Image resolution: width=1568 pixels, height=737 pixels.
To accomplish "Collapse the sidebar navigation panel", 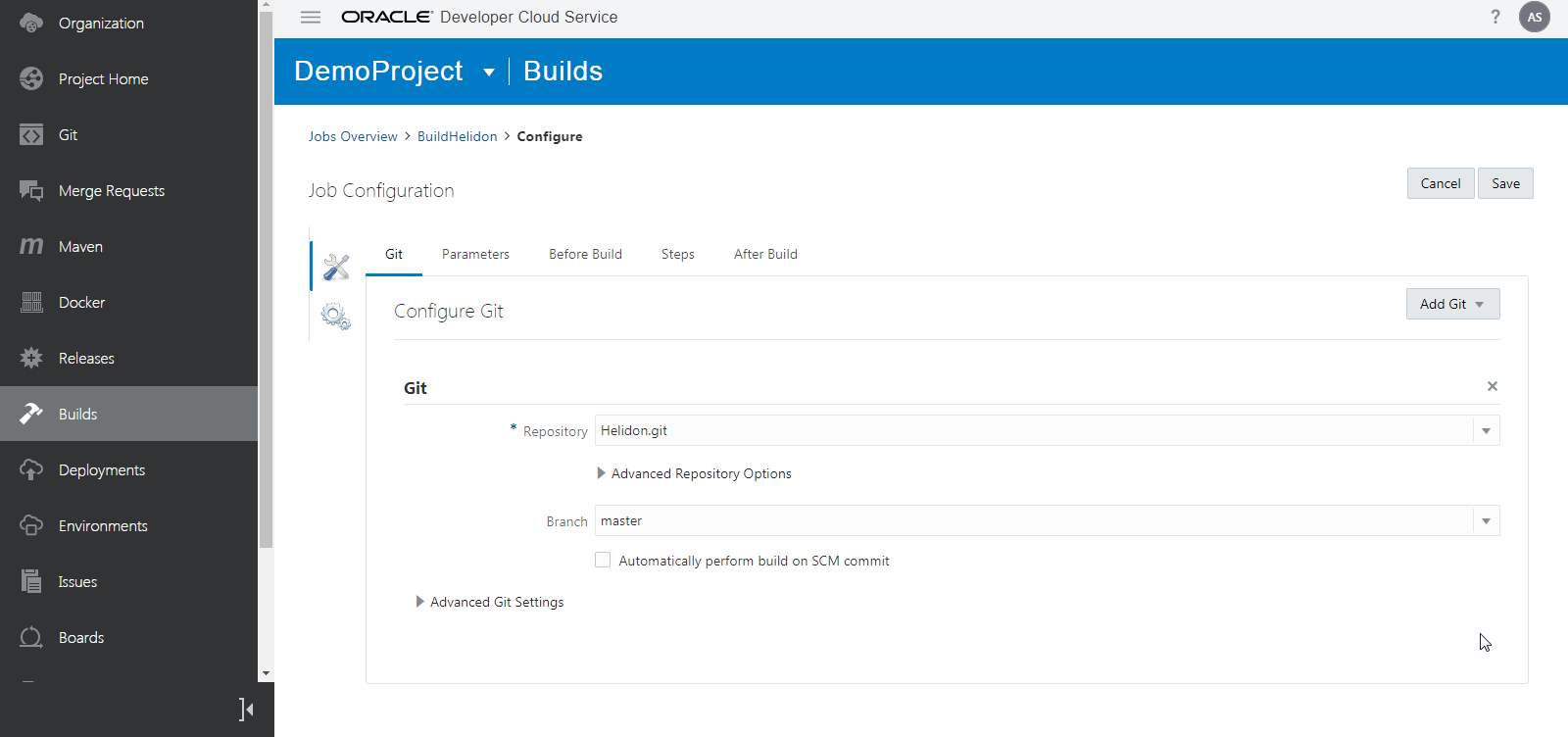I will point(246,709).
